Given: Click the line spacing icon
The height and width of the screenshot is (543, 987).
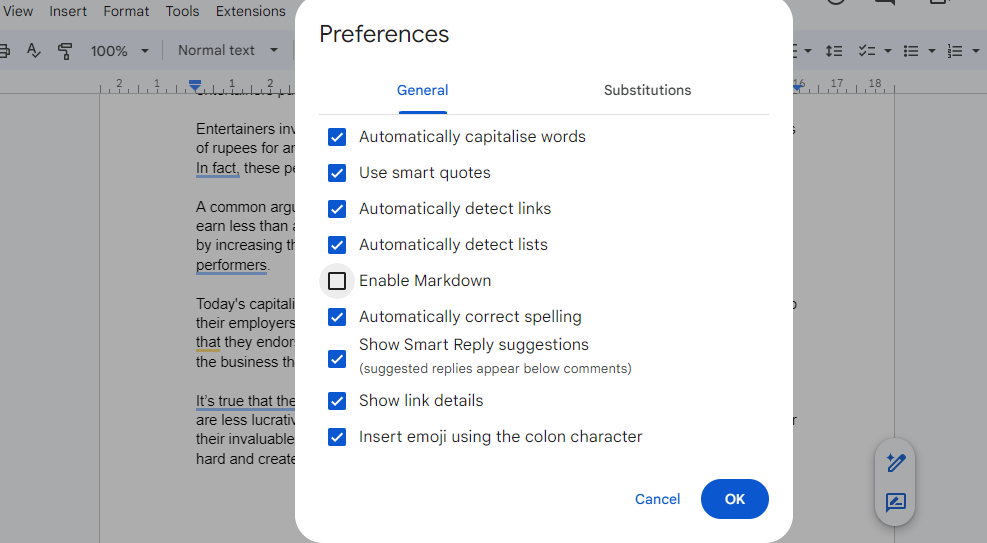Looking at the screenshot, I should 835,50.
